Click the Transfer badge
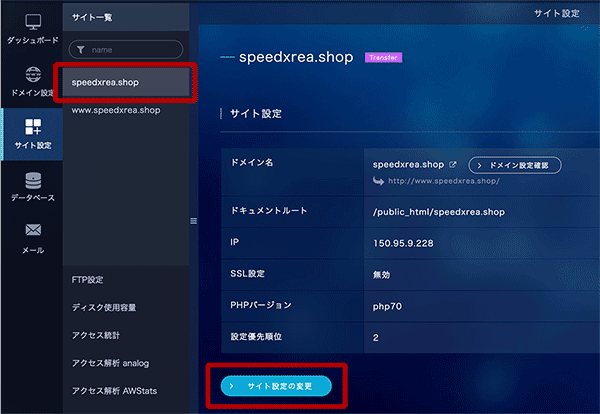Viewport: 600px width, 414px height. tap(383, 57)
